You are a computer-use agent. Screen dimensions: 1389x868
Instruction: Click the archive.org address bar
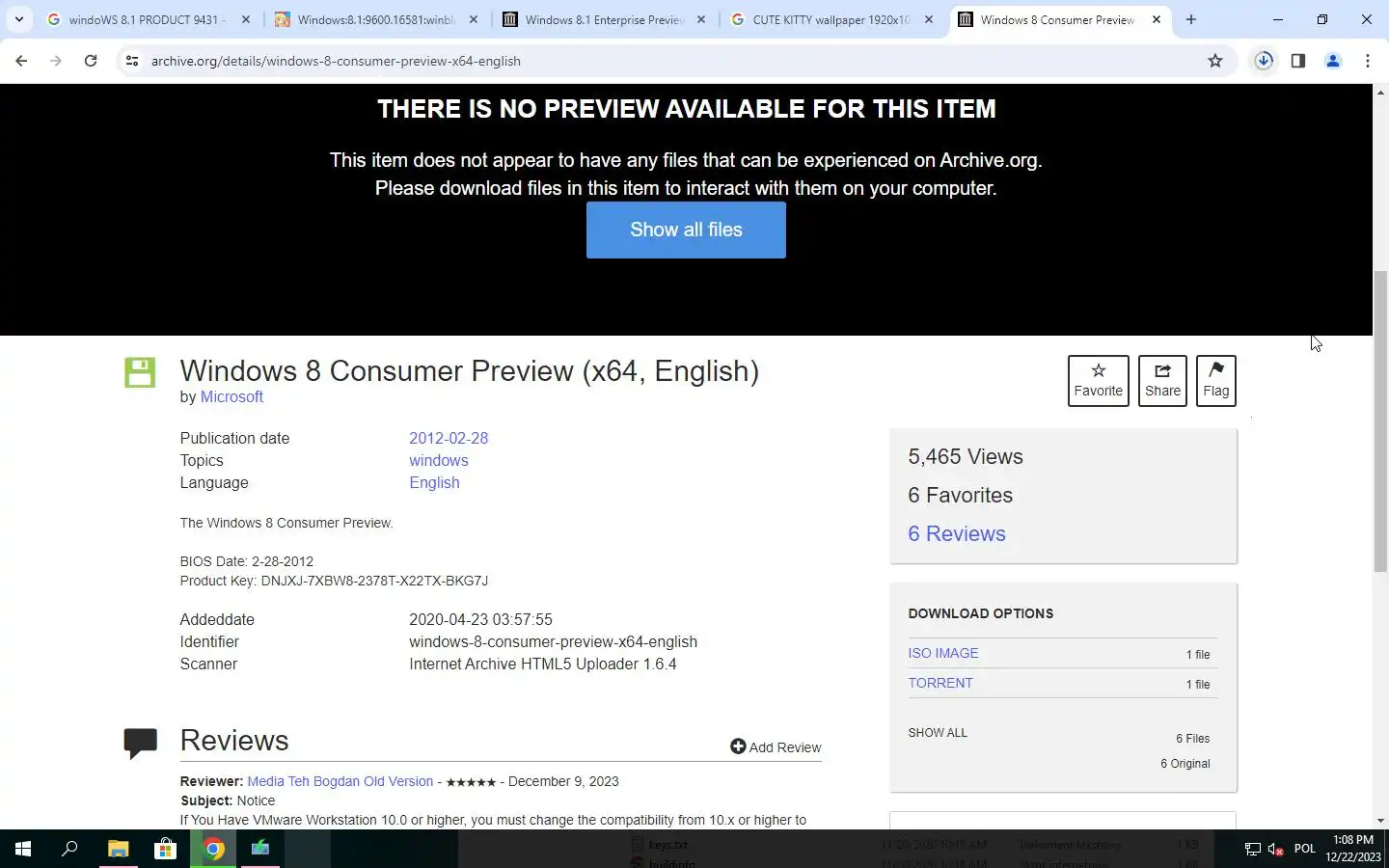click(675, 61)
